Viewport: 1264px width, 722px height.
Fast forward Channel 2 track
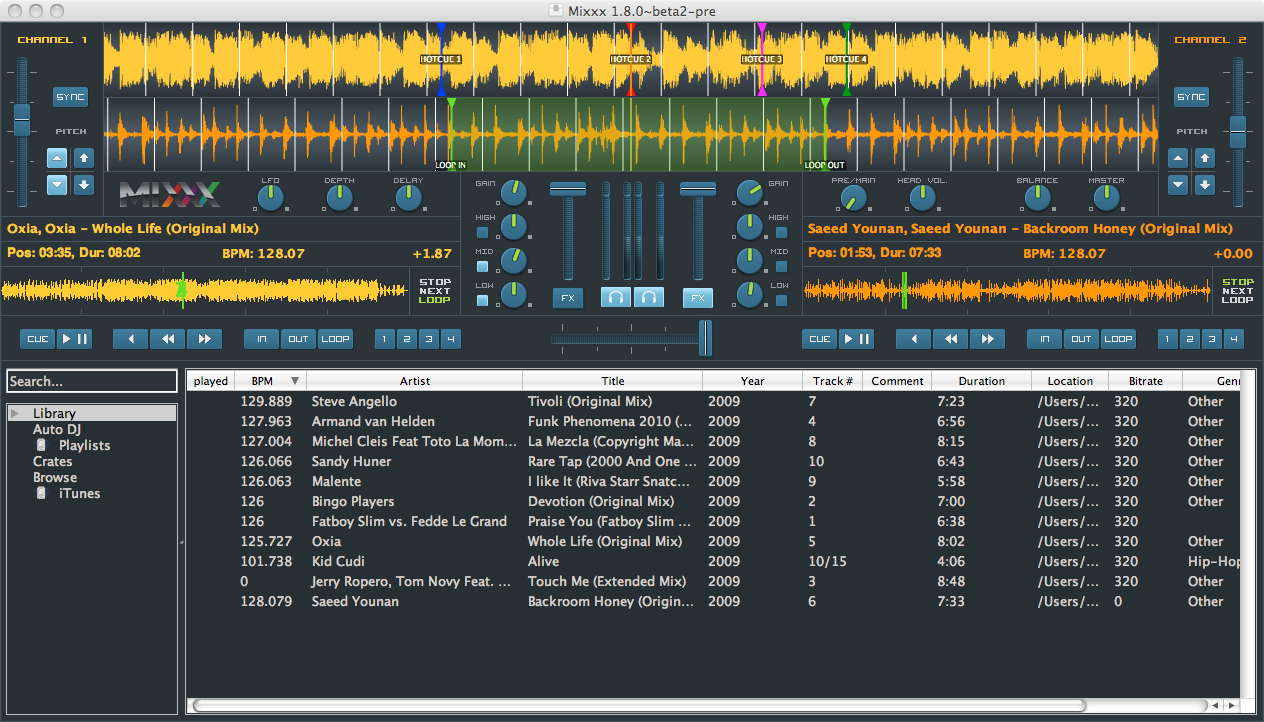pos(987,339)
